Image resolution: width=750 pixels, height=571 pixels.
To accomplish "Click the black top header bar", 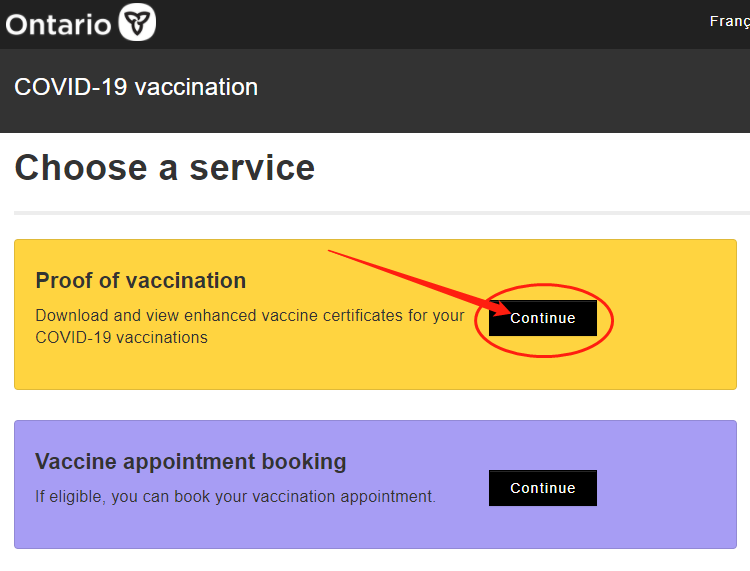I will coord(375,24).
